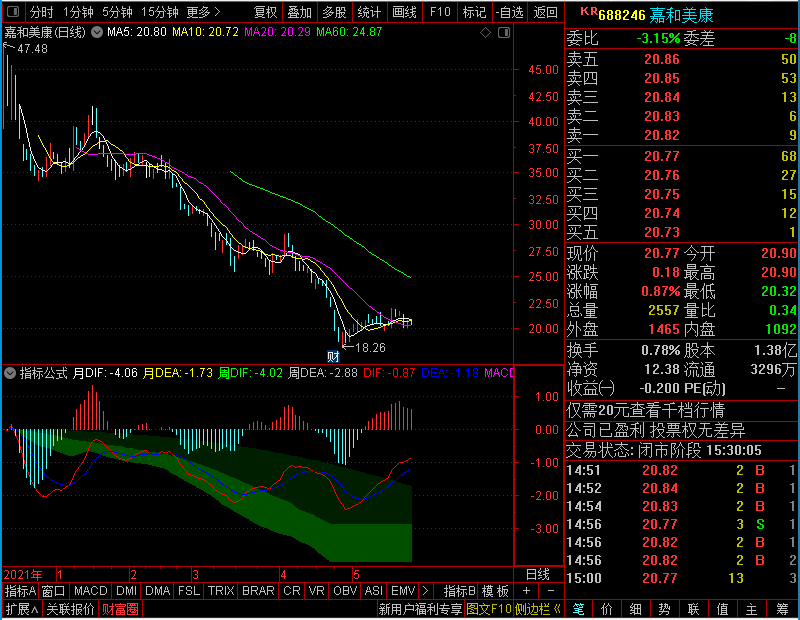800x620 pixels.
Task: Select the 15分钟 period
Action: coord(159,12)
